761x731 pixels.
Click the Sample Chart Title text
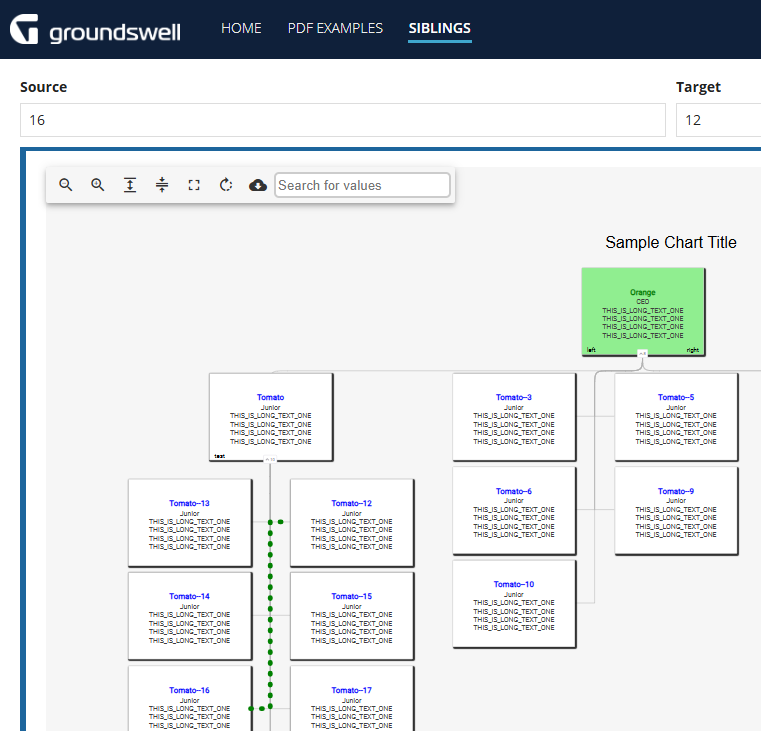tap(671, 242)
